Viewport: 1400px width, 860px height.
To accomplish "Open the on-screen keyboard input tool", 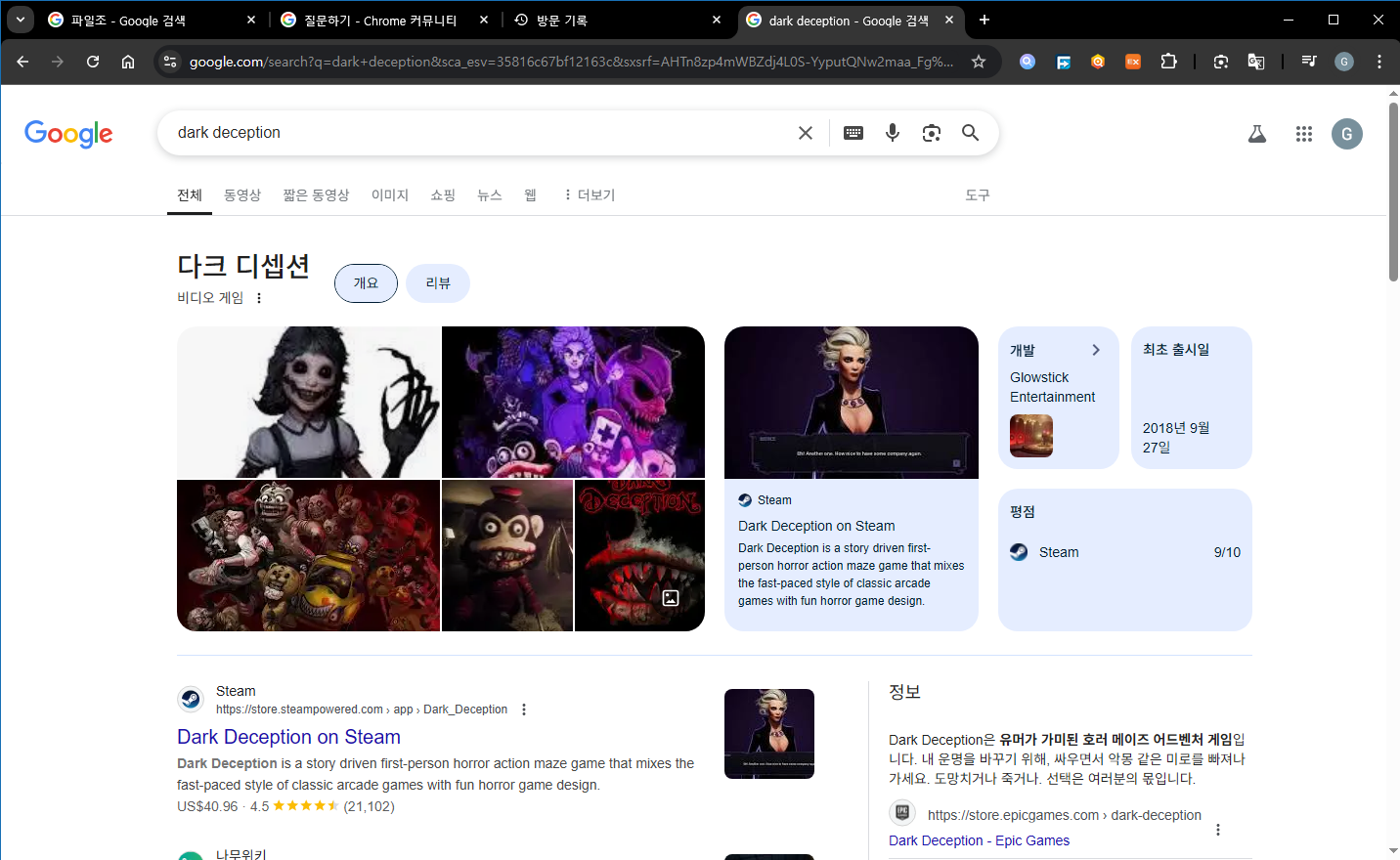I will point(853,133).
